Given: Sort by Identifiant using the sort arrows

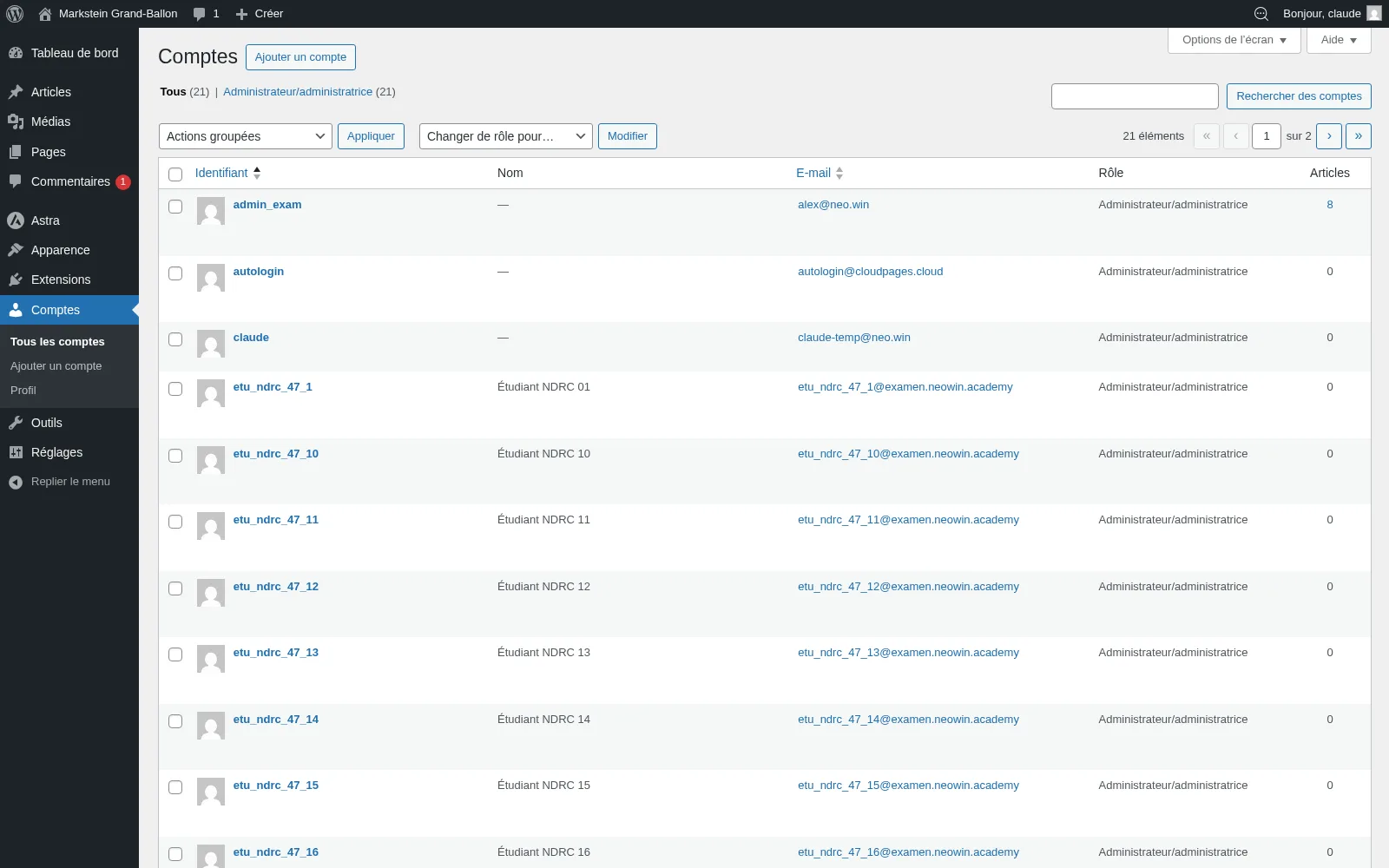Looking at the screenshot, I should 257,173.
